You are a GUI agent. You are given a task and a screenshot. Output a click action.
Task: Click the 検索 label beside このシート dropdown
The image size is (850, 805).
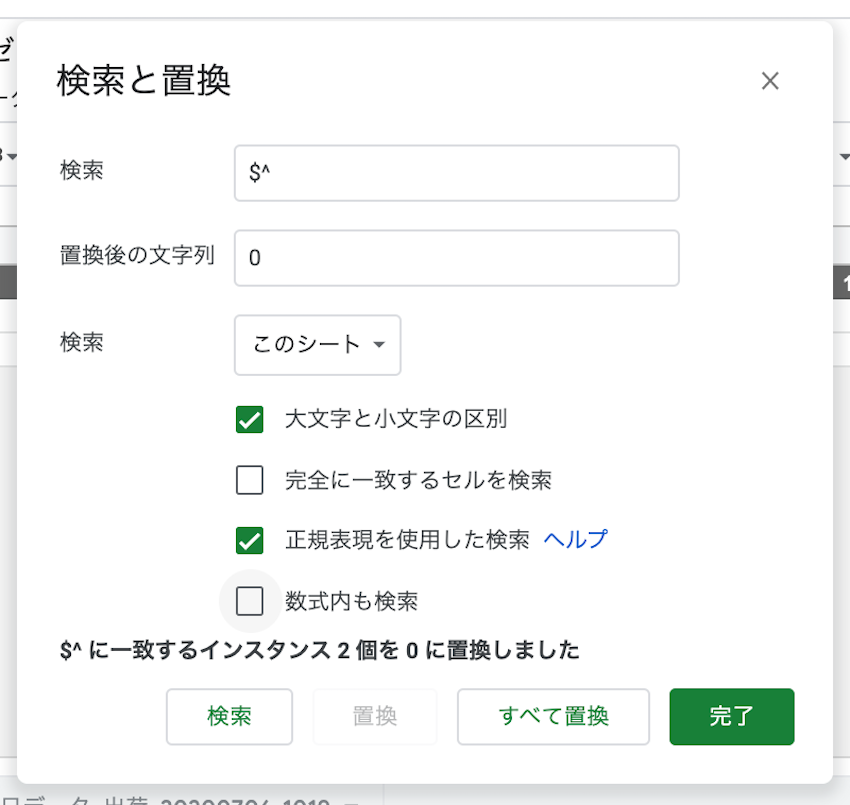(82, 342)
